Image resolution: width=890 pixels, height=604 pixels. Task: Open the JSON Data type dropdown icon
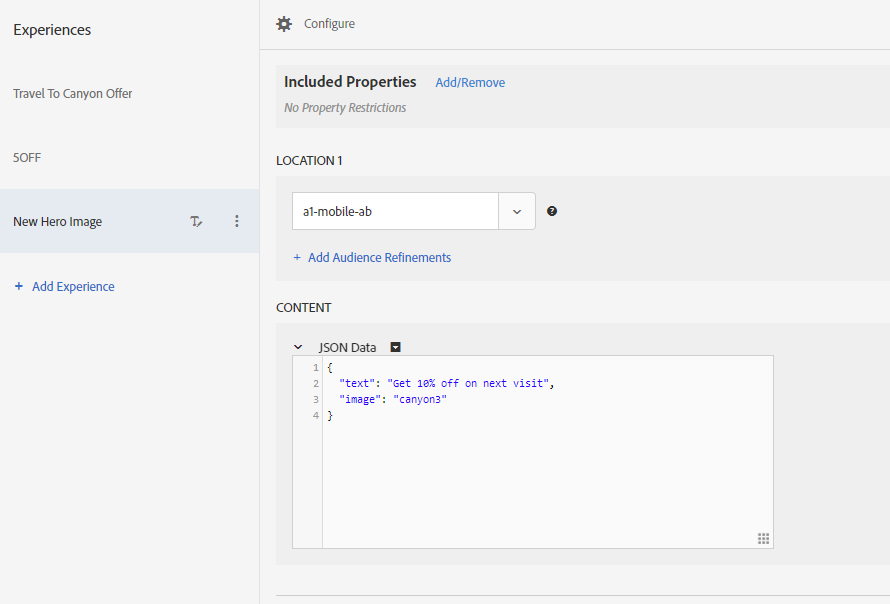(x=396, y=347)
